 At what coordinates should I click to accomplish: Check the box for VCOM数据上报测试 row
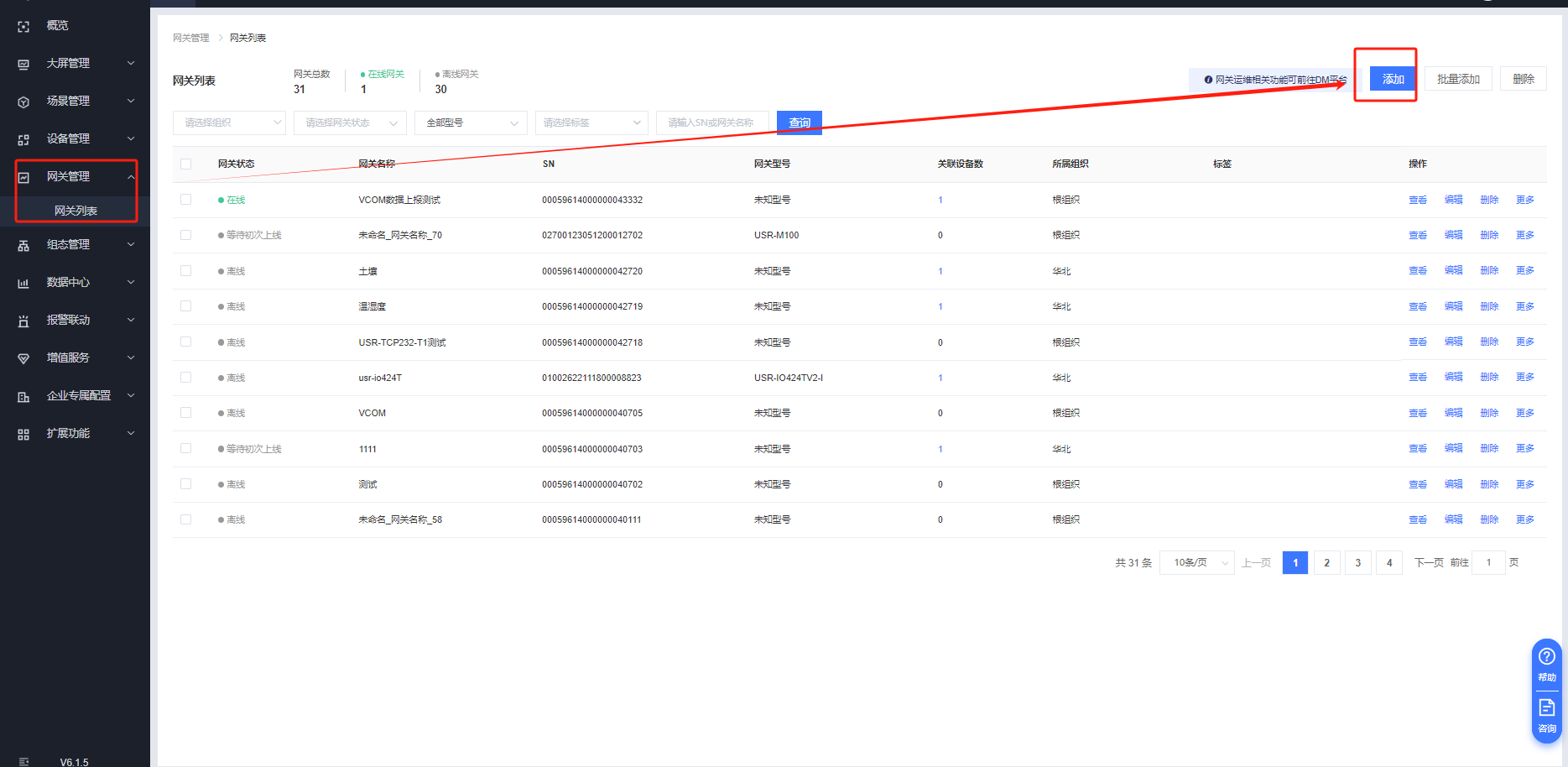[x=185, y=200]
